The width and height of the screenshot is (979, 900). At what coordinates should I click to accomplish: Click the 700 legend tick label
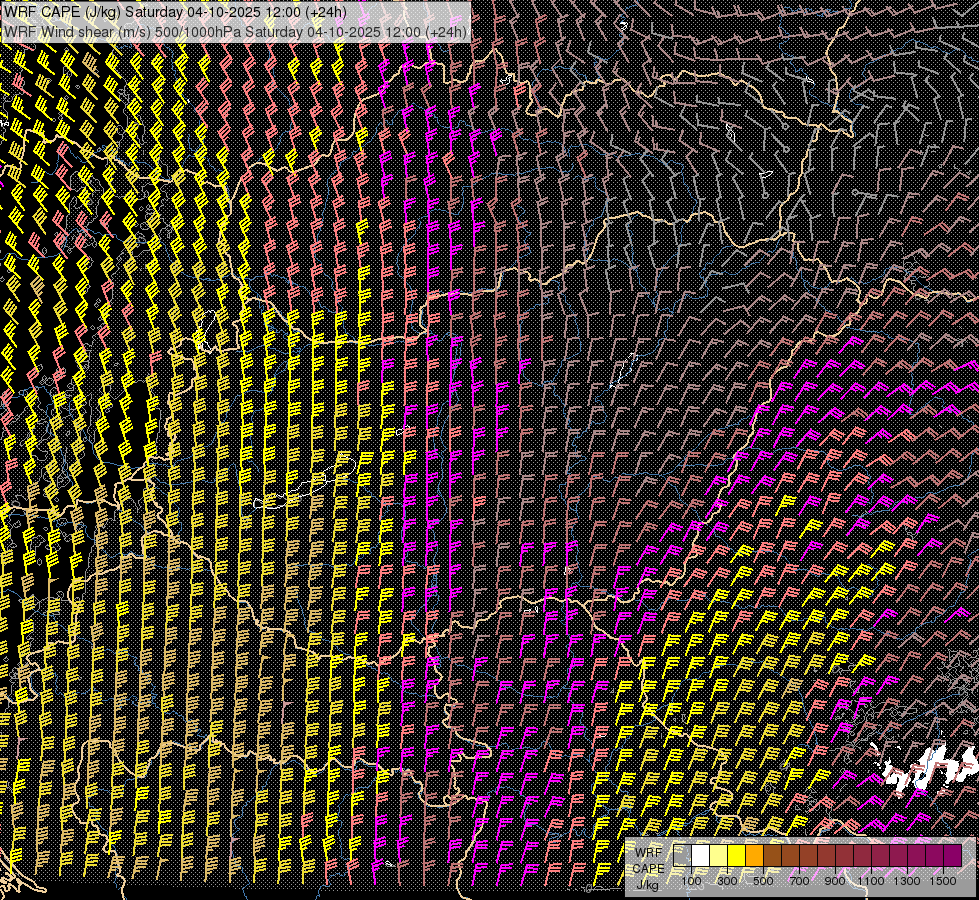(800, 881)
